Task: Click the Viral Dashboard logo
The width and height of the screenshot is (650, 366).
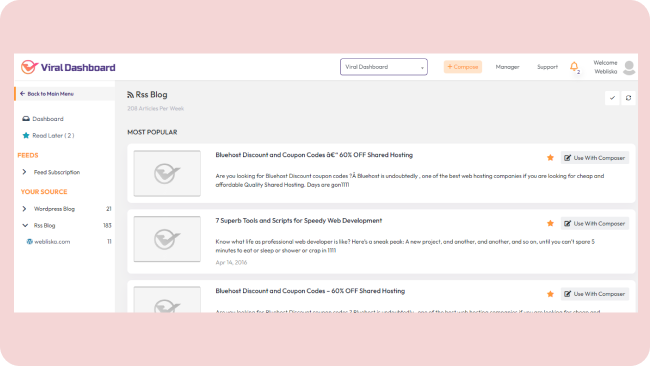Action: click(x=68, y=67)
